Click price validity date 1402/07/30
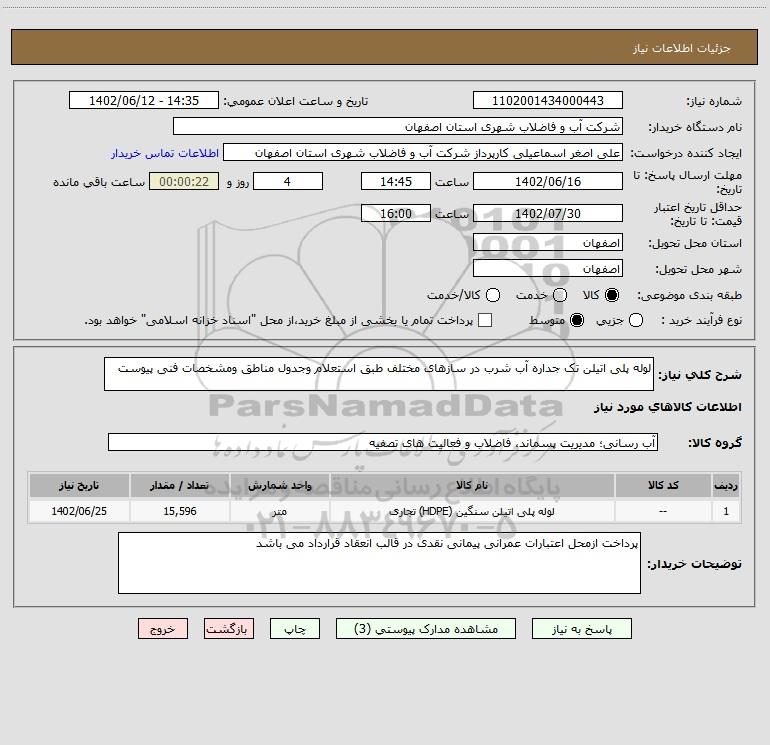Image resolution: width=770 pixels, height=745 pixels. (x=548, y=214)
